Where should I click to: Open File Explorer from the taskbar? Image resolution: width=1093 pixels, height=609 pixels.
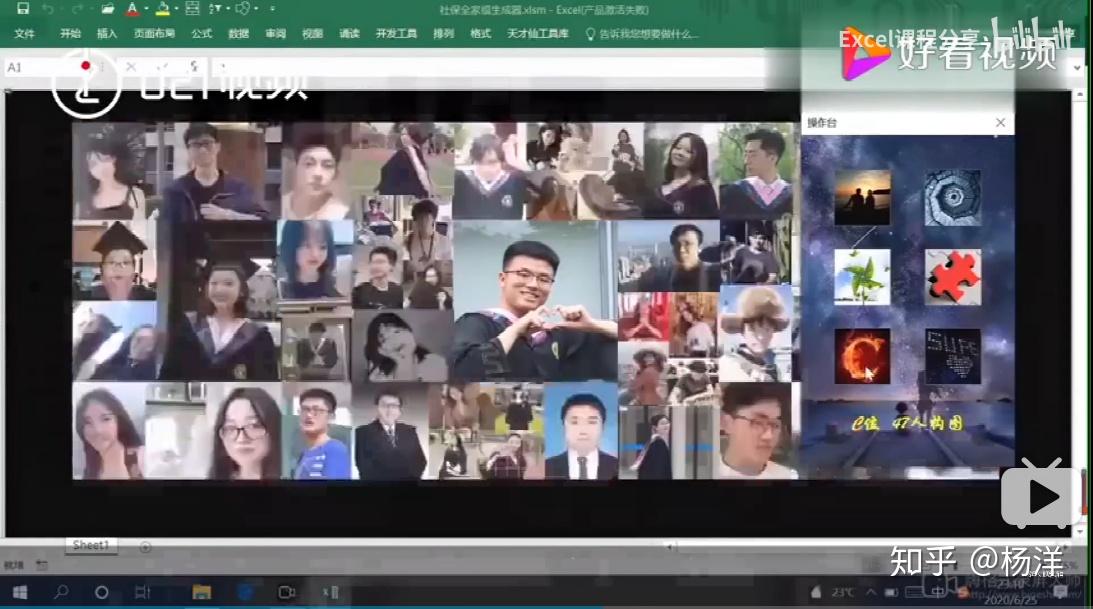(201, 592)
